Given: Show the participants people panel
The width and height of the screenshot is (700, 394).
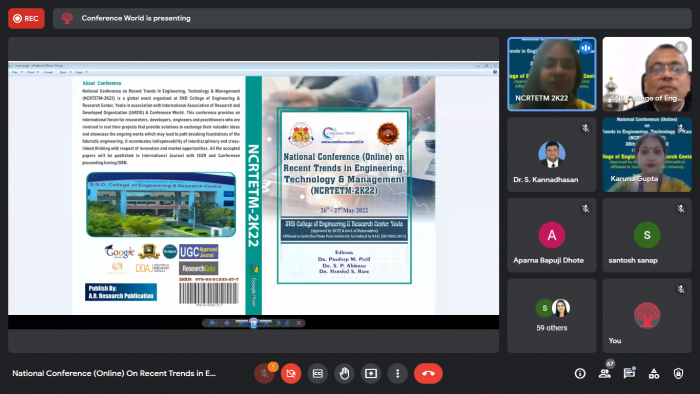Looking at the screenshot, I should click(605, 373).
